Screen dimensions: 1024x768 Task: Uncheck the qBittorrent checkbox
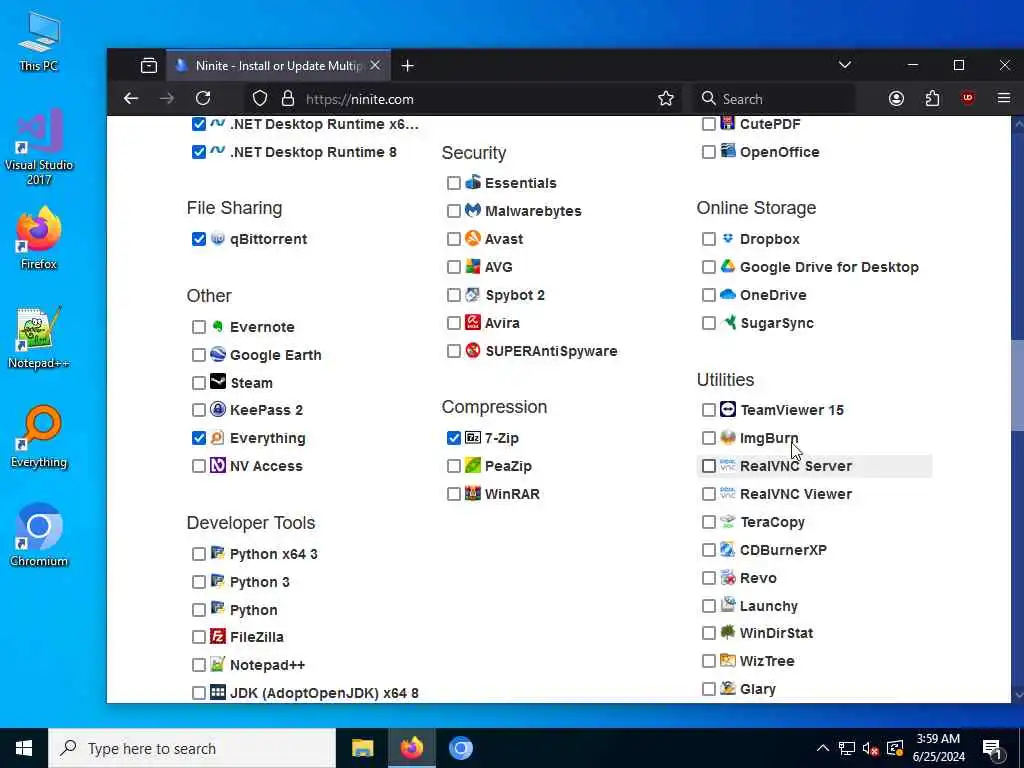coord(199,239)
